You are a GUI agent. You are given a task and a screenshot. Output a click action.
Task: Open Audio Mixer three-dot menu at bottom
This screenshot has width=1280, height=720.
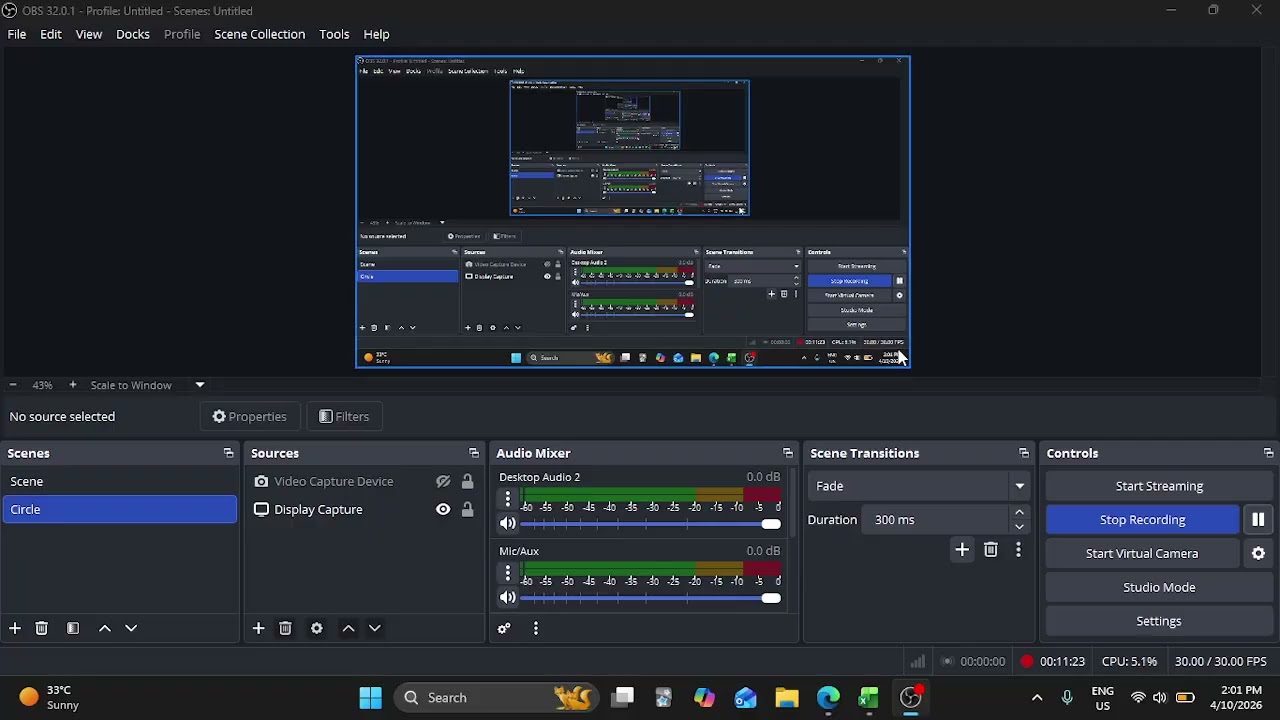click(536, 628)
